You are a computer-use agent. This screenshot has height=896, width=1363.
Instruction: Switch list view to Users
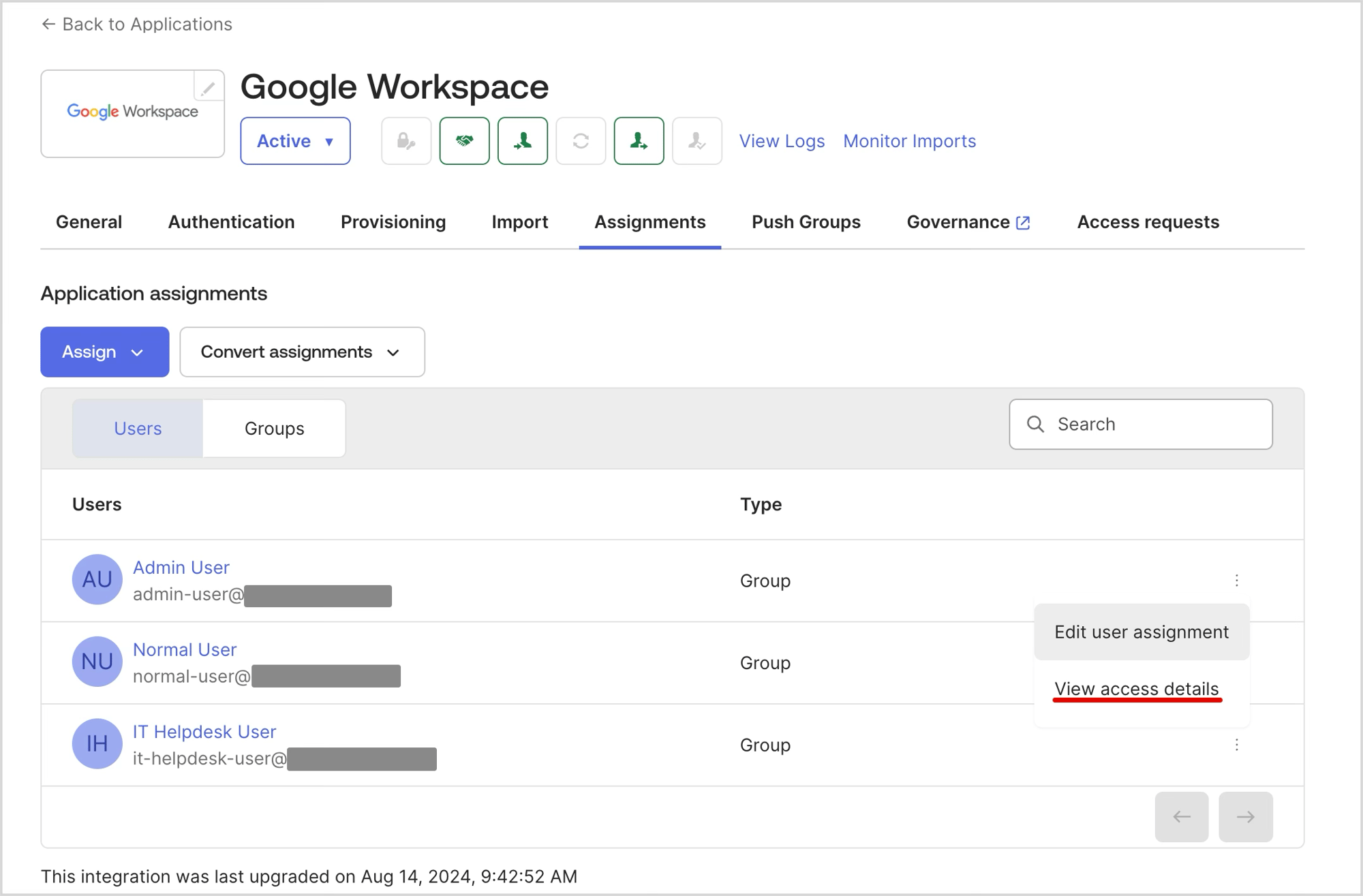tap(138, 429)
